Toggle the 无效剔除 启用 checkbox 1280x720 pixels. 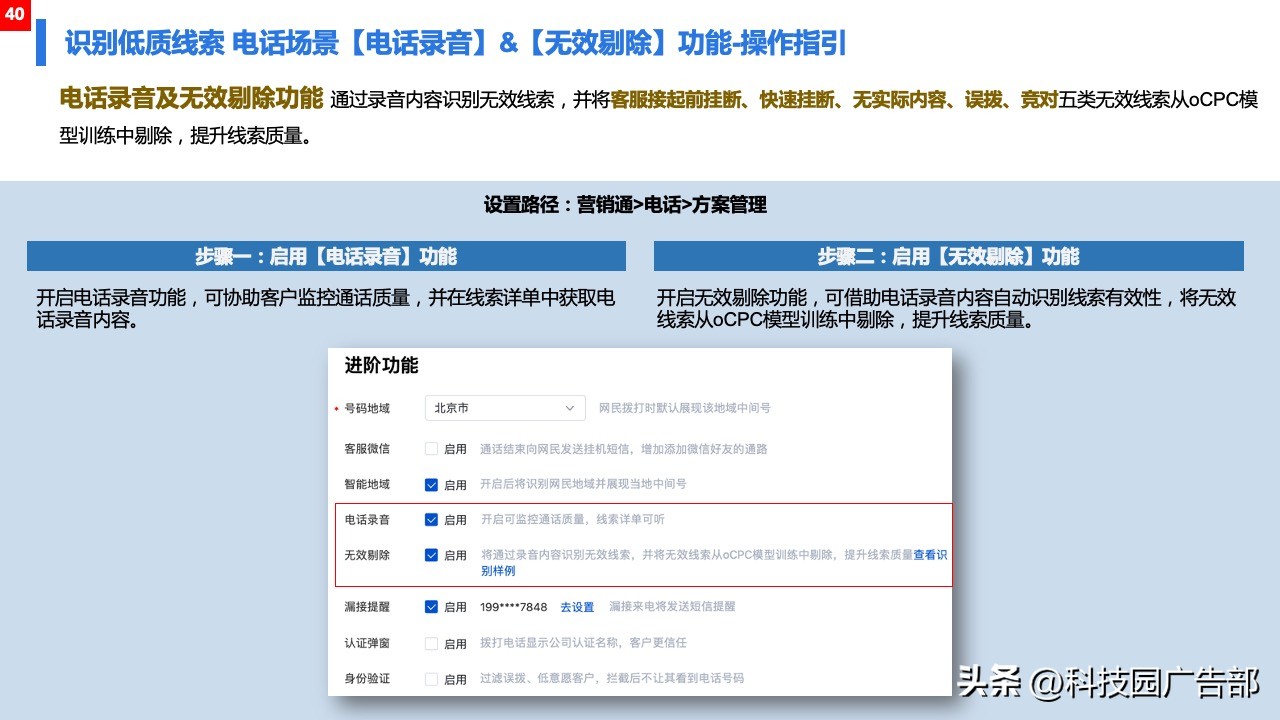(431, 555)
